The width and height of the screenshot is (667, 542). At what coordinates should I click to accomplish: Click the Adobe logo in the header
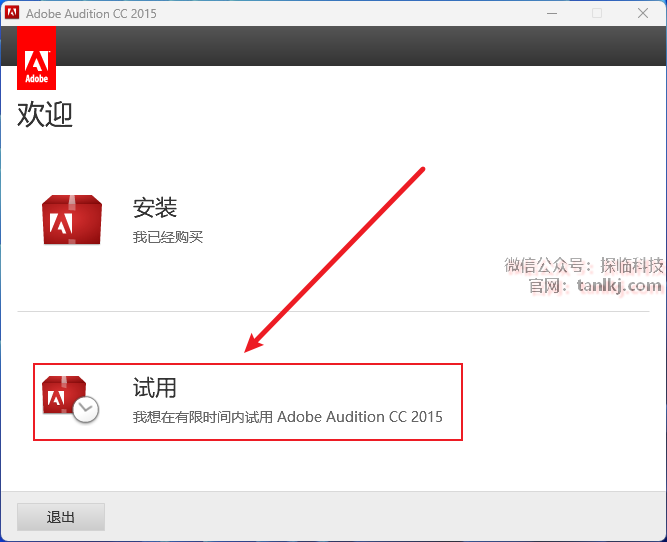click(x=36, y=59)
